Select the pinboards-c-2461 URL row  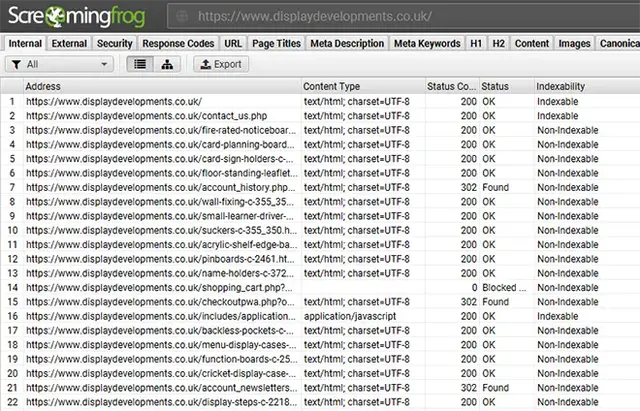[x=160, y=259]
